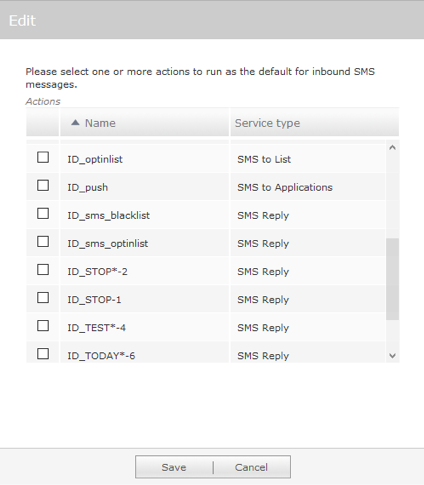Tick the ID_sms_blacklist checkbox

pyautogui.click(x=43, y=213)
